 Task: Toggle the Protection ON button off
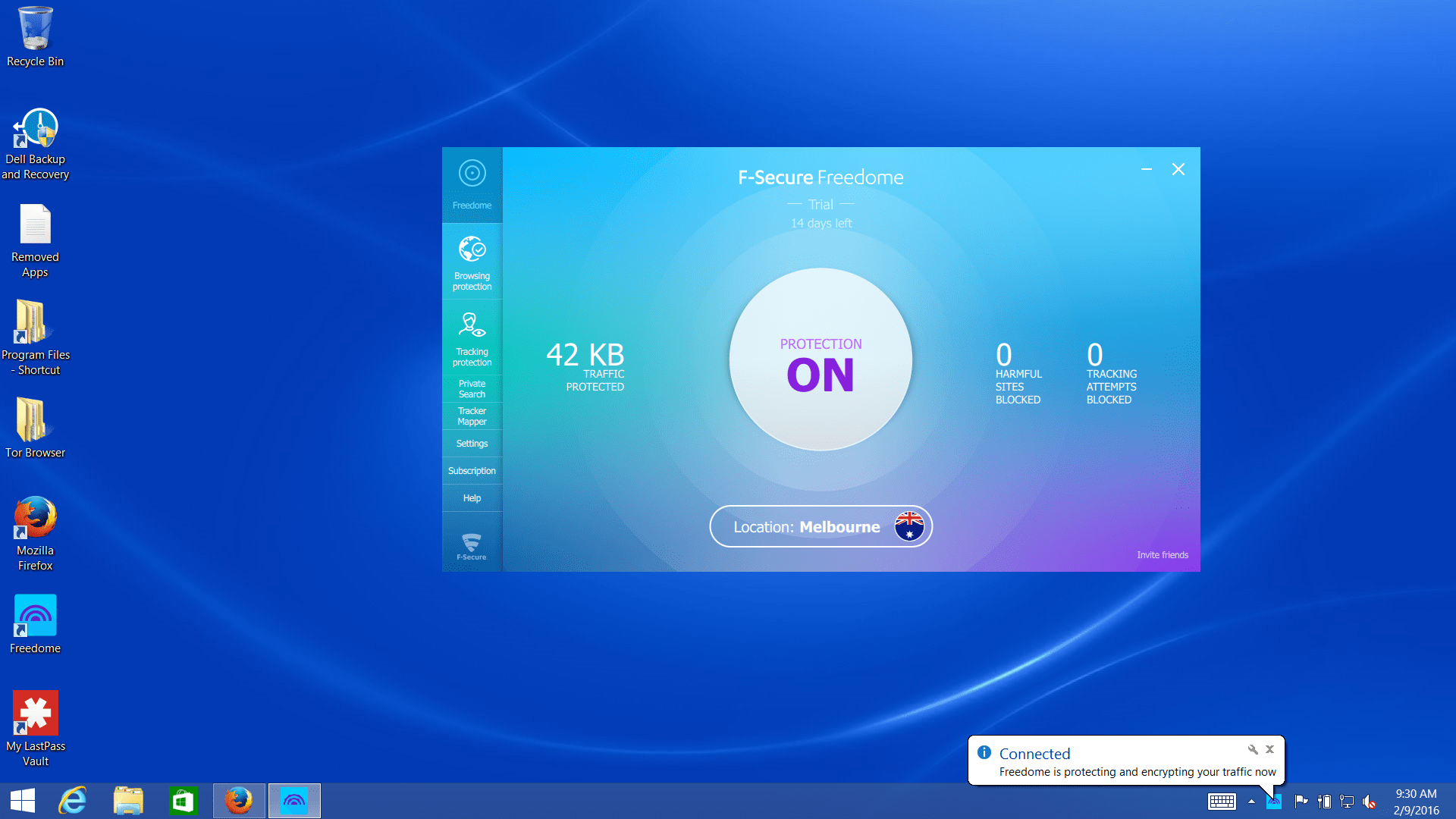point(821,359)
